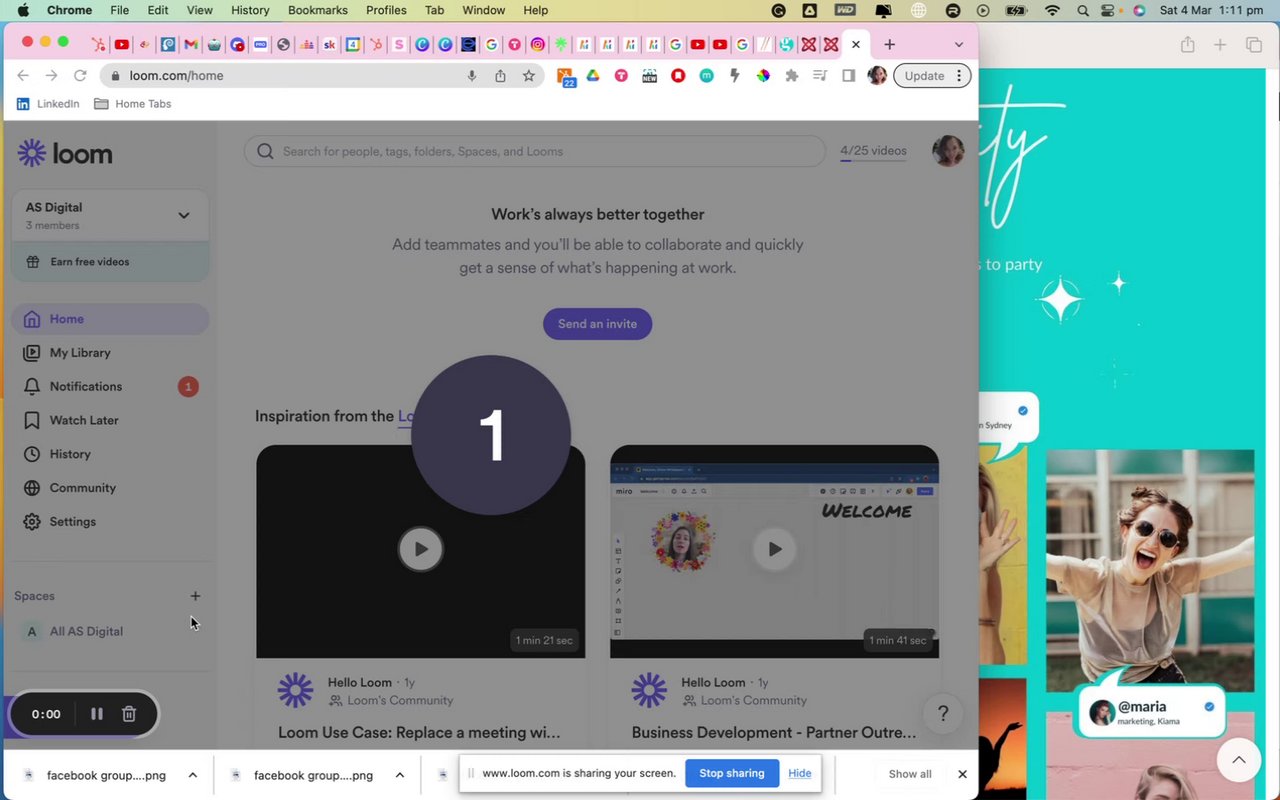Open the Bookmarks menu
Viewport: 1280px width, 800px height.
coord(318,10)
